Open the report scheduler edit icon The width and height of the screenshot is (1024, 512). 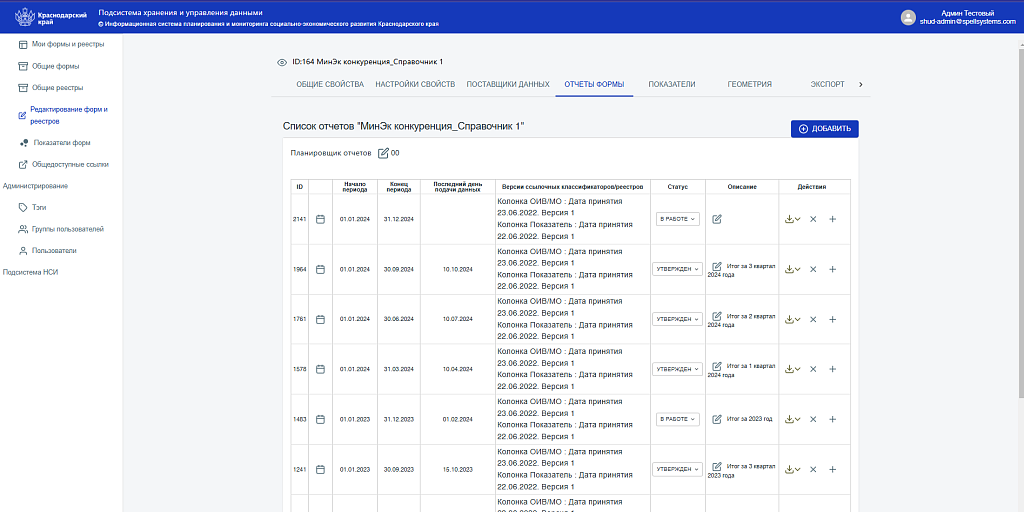[383, 153]
